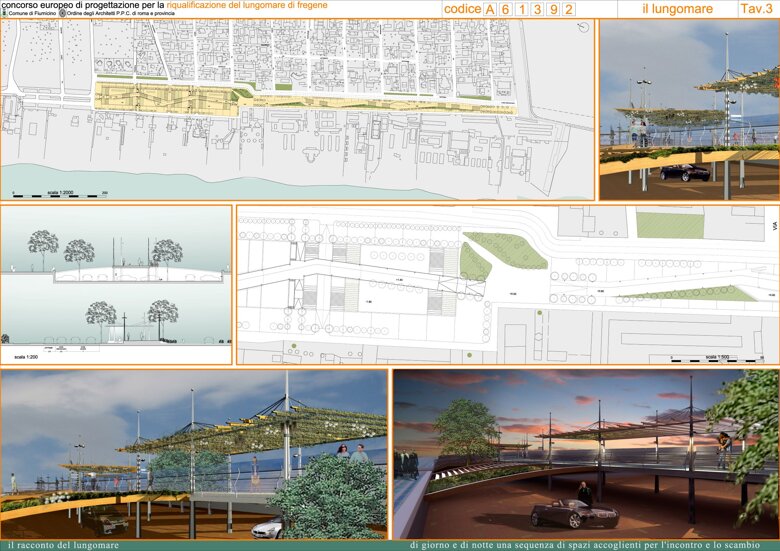Screen dimensions: 780x551
Task: Click the green hatched square in detail plan
Action: [x=670, y=225]
